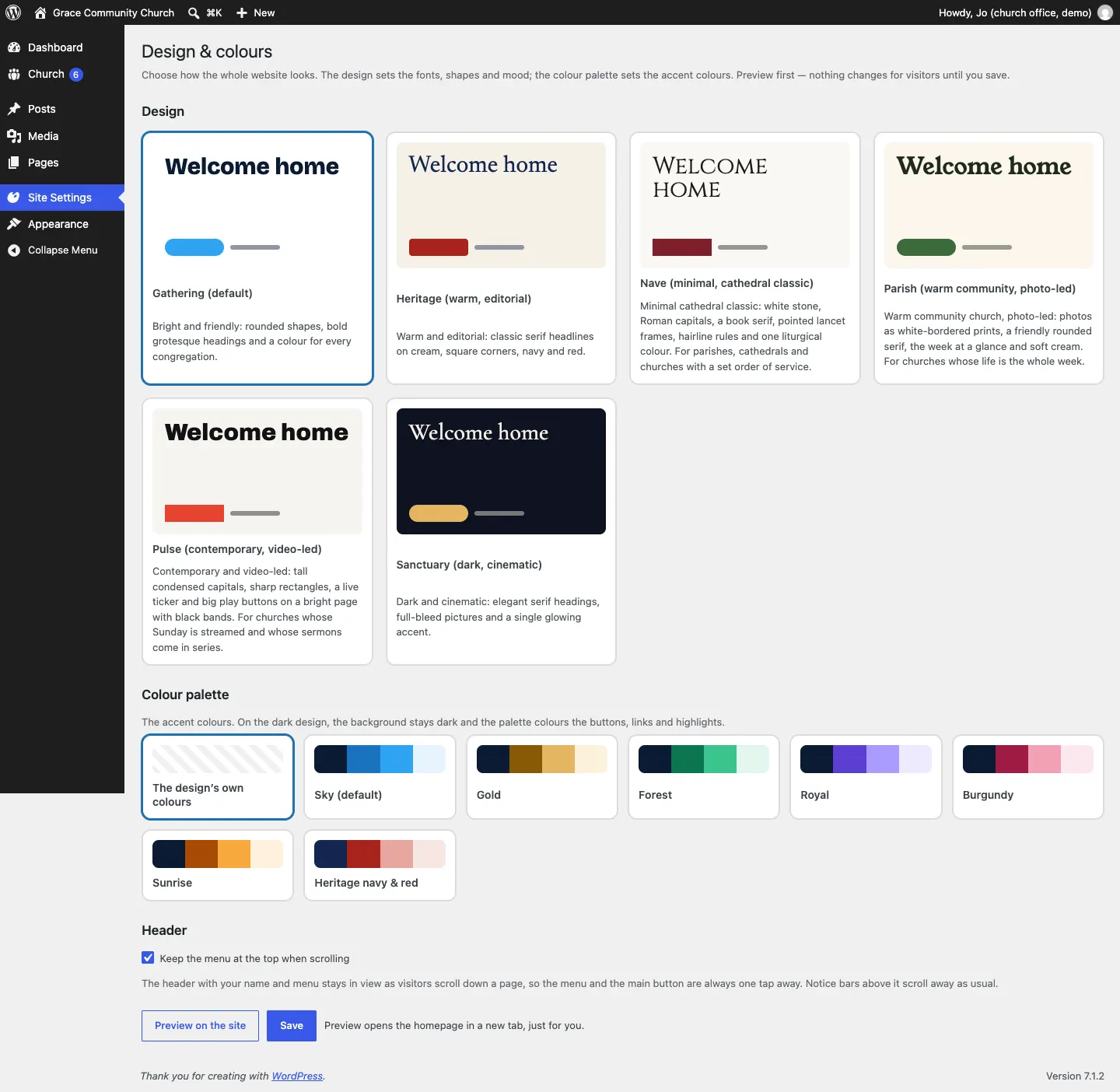1120x1092 pixels.
Task: Pick the Parish (warm community, photo-led) design
Action: coord(989,258)
